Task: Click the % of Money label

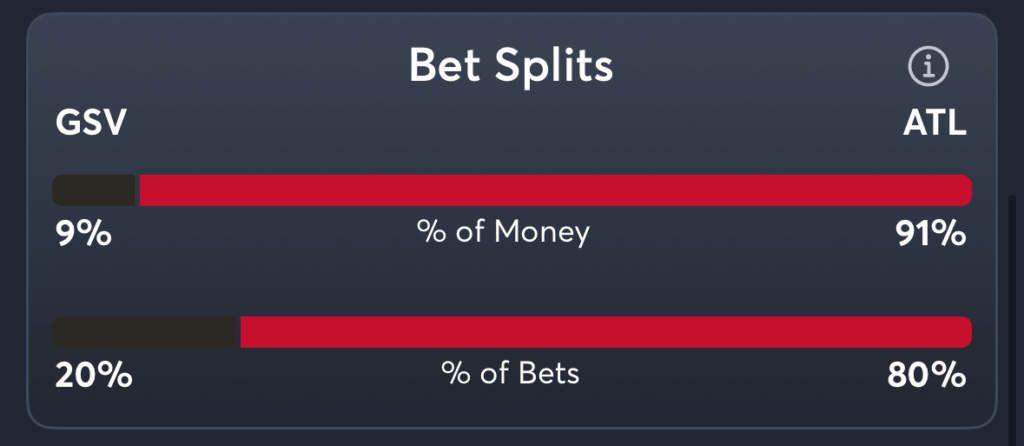Action: 503,232
